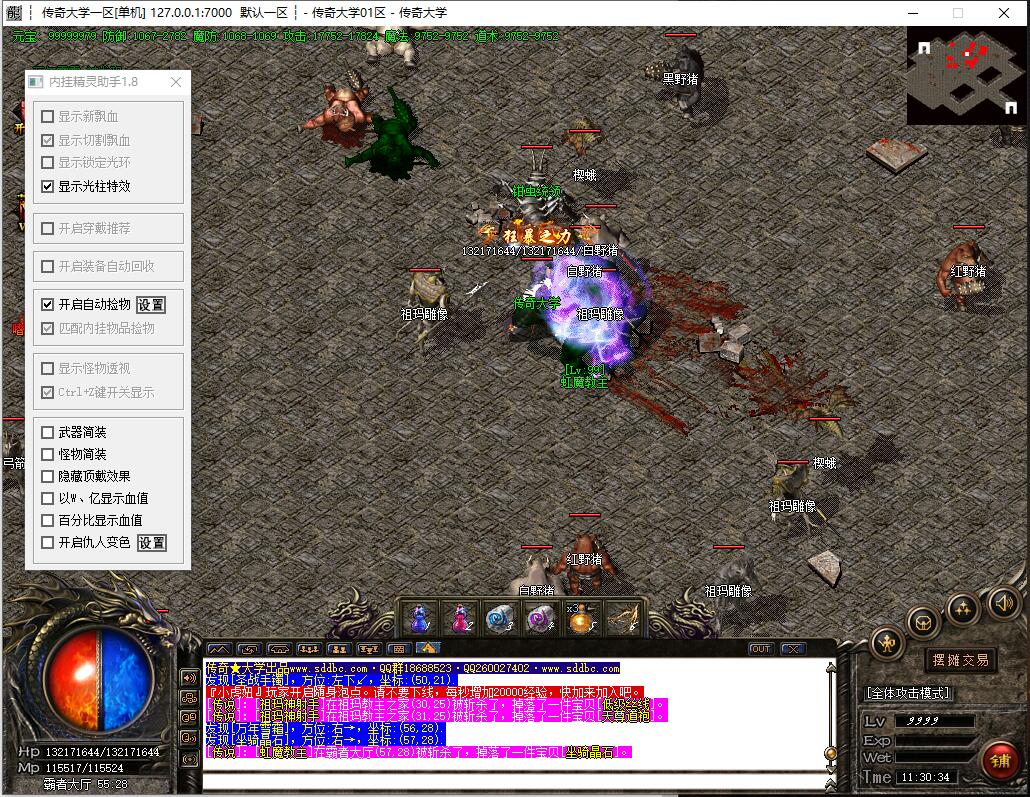Viewport: 1030px width, 797px height.
Task: Open the skills stars round button
Action: (x=962, y=608)
